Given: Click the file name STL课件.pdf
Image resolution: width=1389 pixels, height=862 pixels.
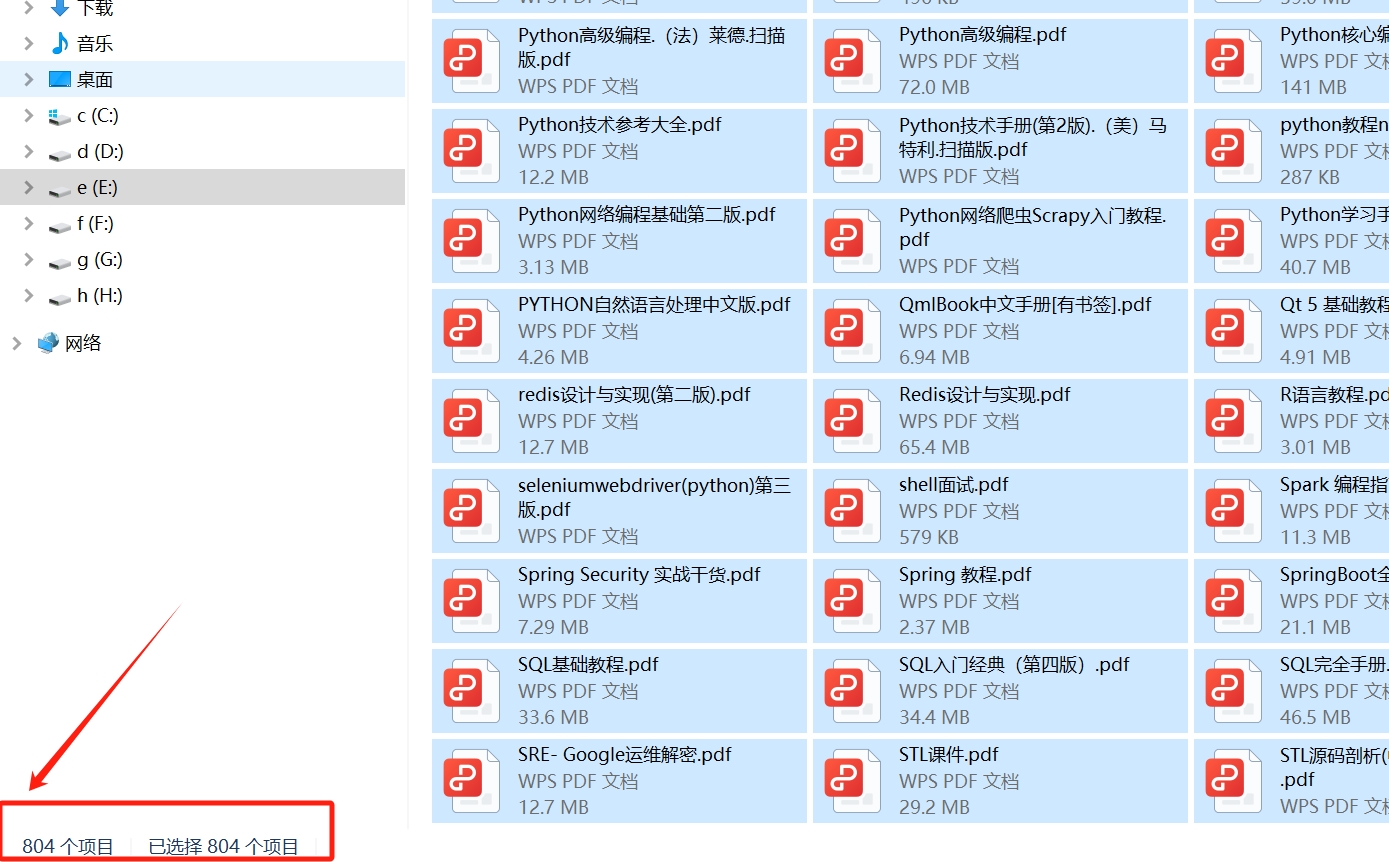Looking at the screenshot, I should click(949, 755).
